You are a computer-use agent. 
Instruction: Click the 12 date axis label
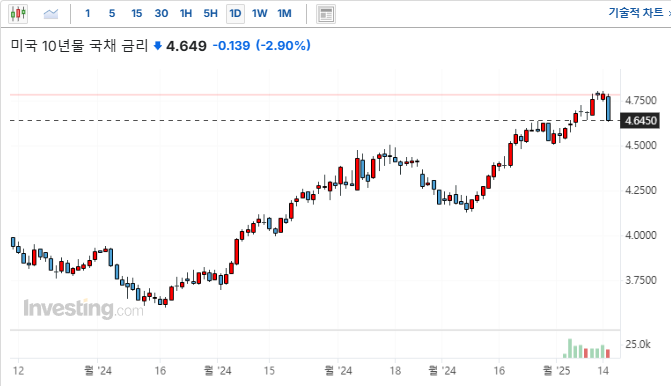coord(18,370)
